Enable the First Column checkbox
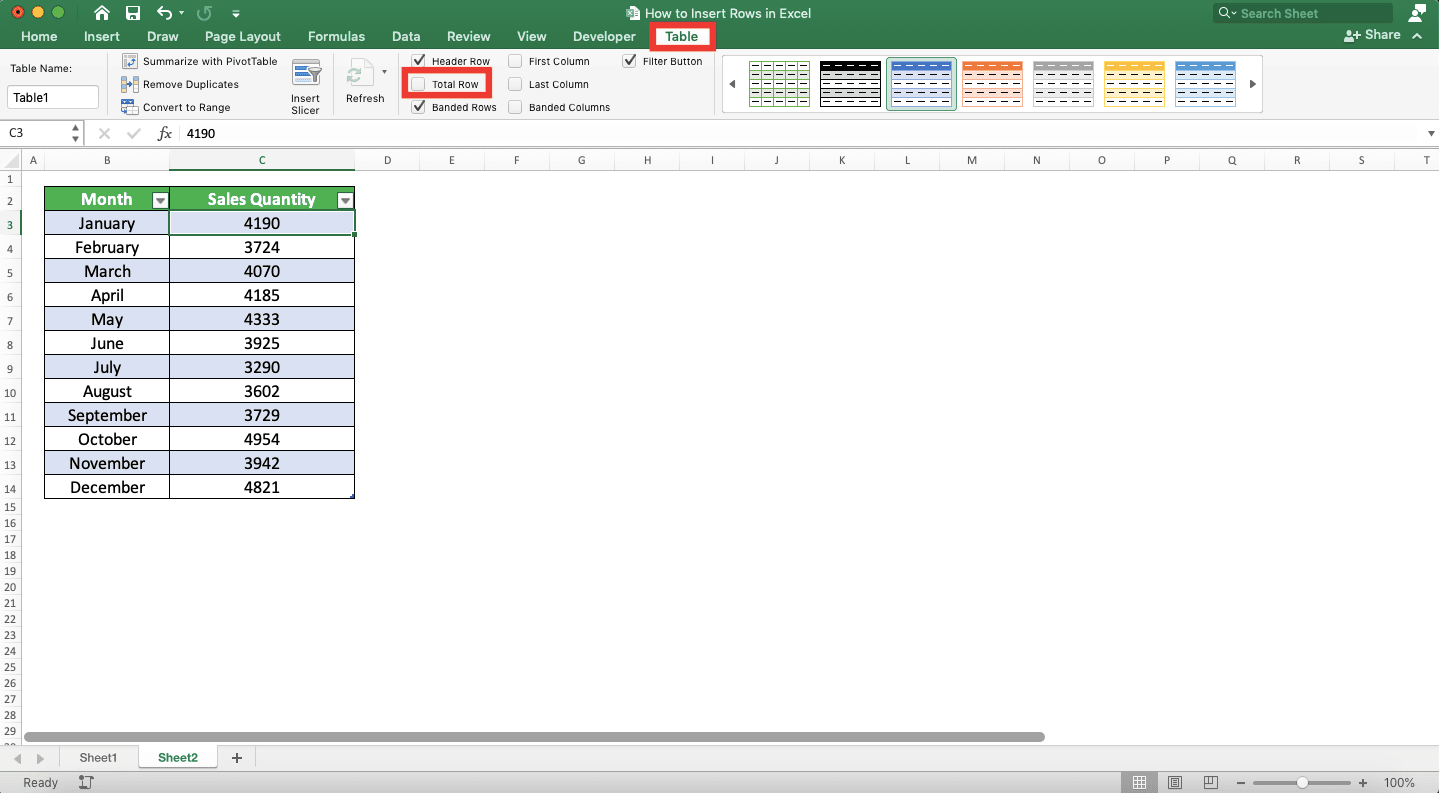The height and width of the screenshot is (793, 1439). pos(513,61)
